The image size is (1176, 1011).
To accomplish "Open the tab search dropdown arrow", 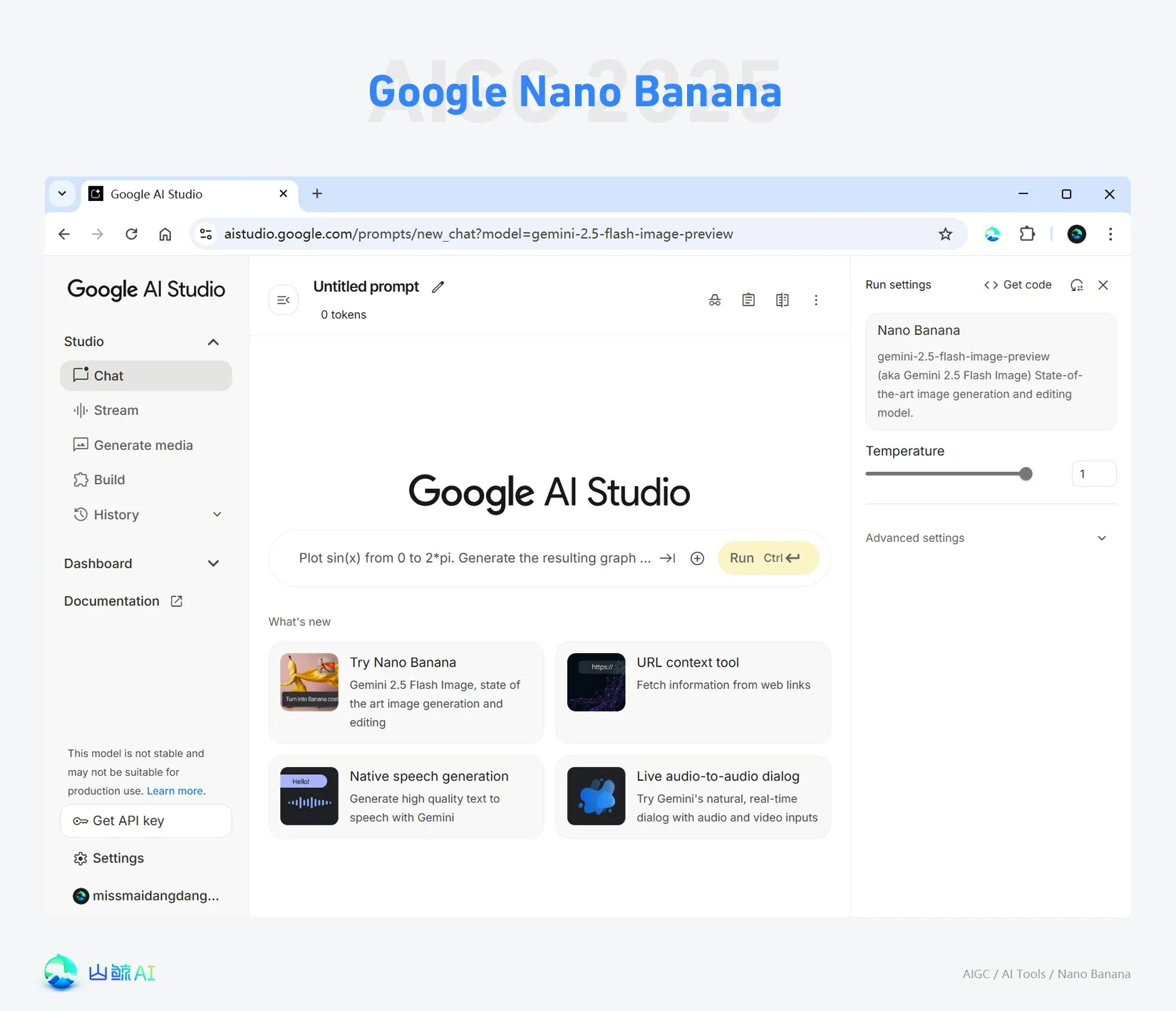I will [x=62, y=194].
